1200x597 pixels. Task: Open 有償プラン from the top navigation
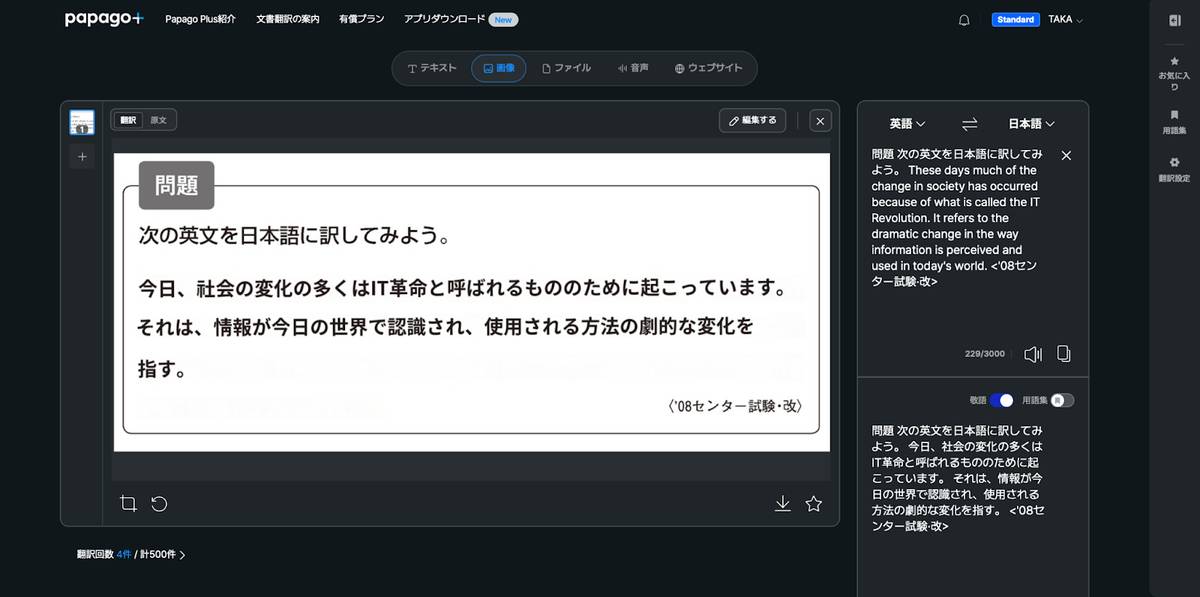361,18
